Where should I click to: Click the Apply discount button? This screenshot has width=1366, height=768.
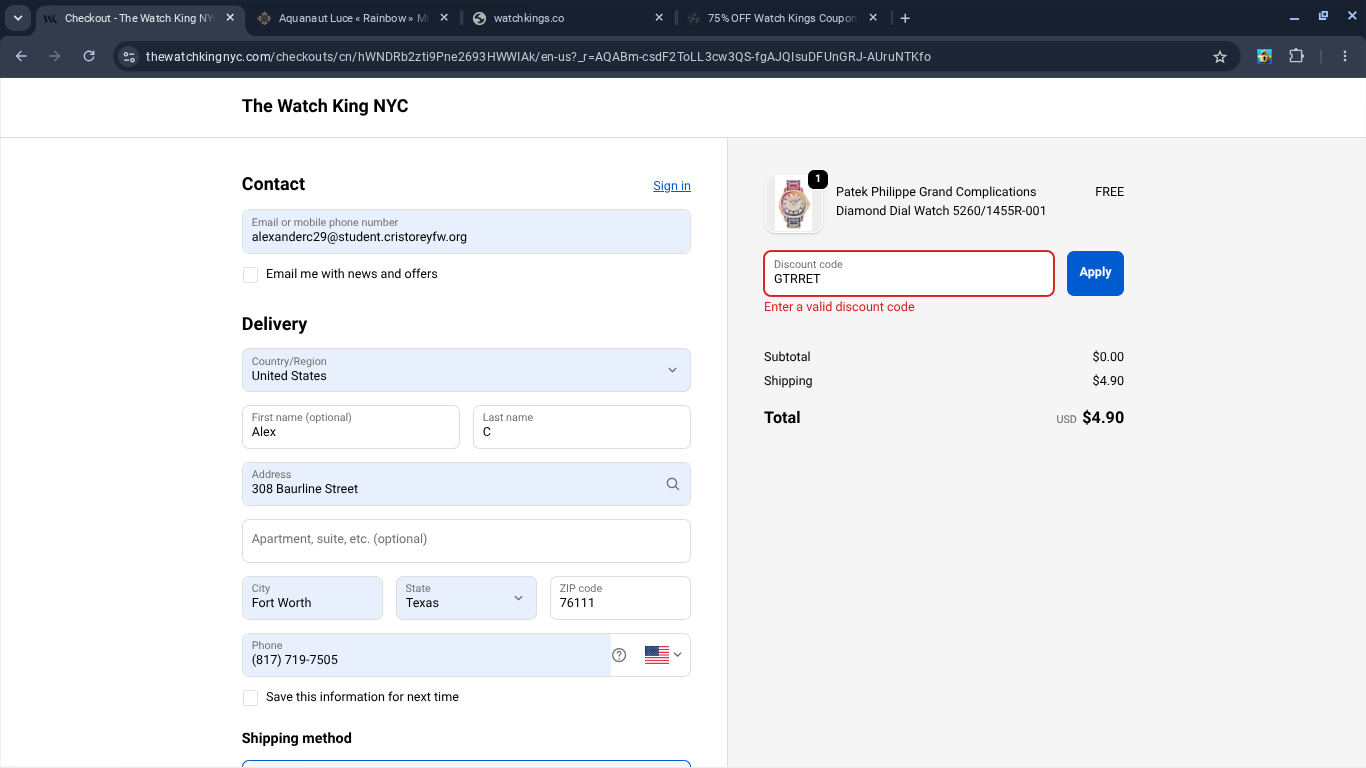[1095, 273]
